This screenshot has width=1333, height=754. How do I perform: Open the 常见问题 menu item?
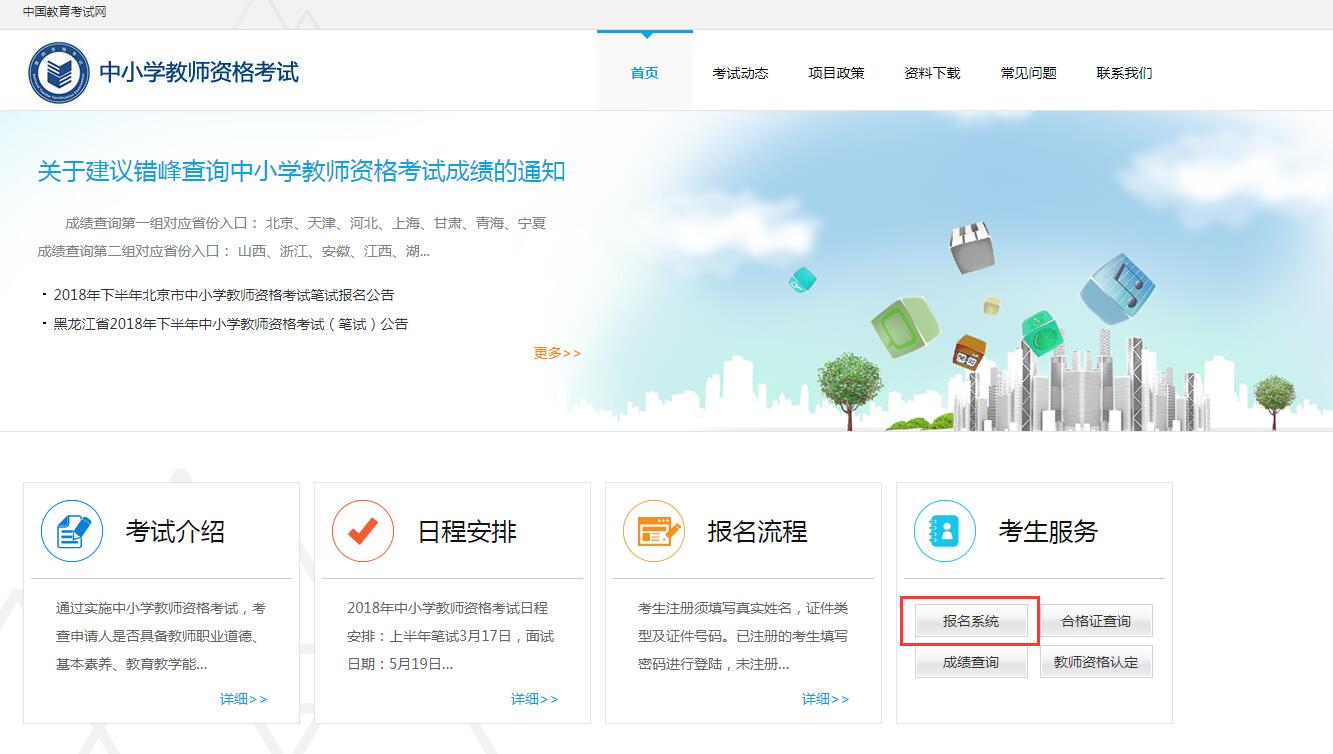pos(1028,73)
